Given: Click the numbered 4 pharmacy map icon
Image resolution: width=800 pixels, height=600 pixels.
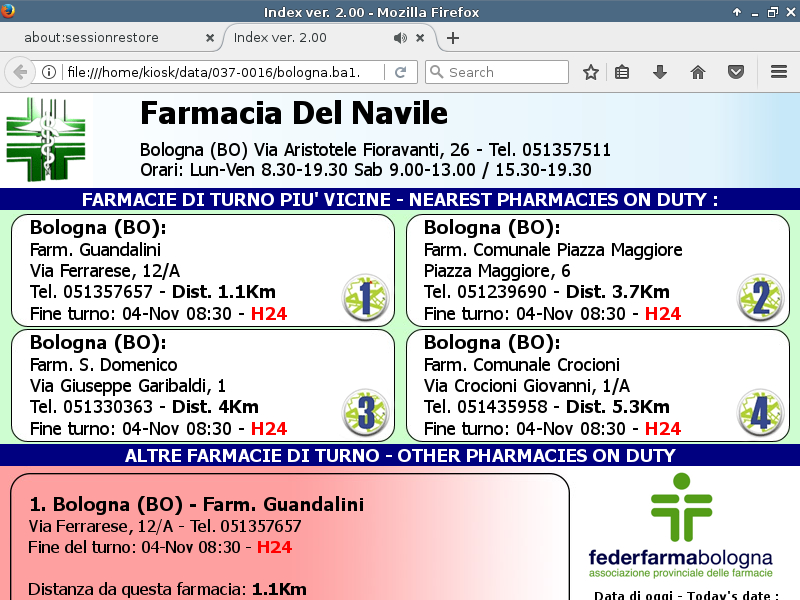Looking at the screenshot, I should click(x=760, y=413).
